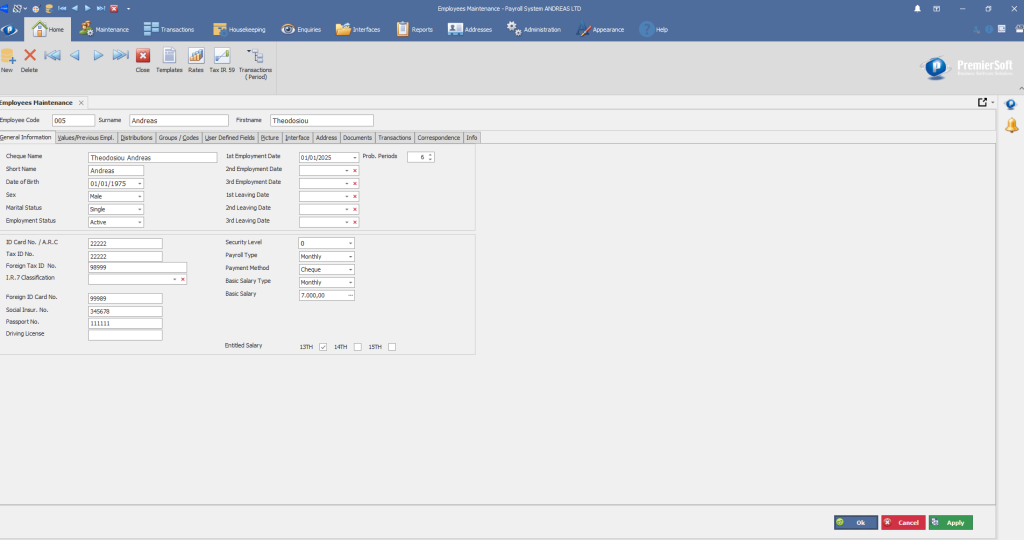This screenshot has height=540, width=1024.
Task: Open the Housekeeping ribbon tab
Action: [x=239, y=29]
